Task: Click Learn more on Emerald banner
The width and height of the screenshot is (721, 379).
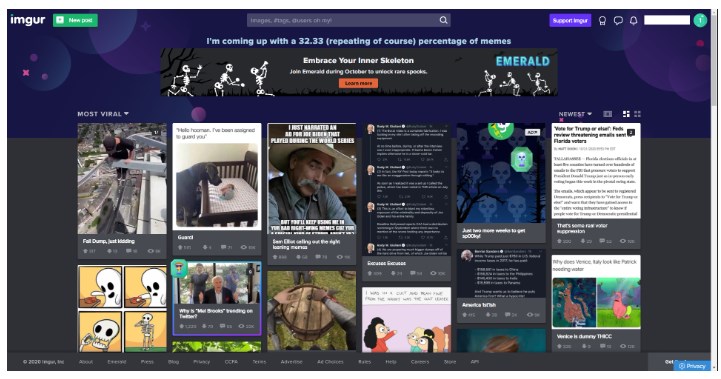Action: pos(358,83)
